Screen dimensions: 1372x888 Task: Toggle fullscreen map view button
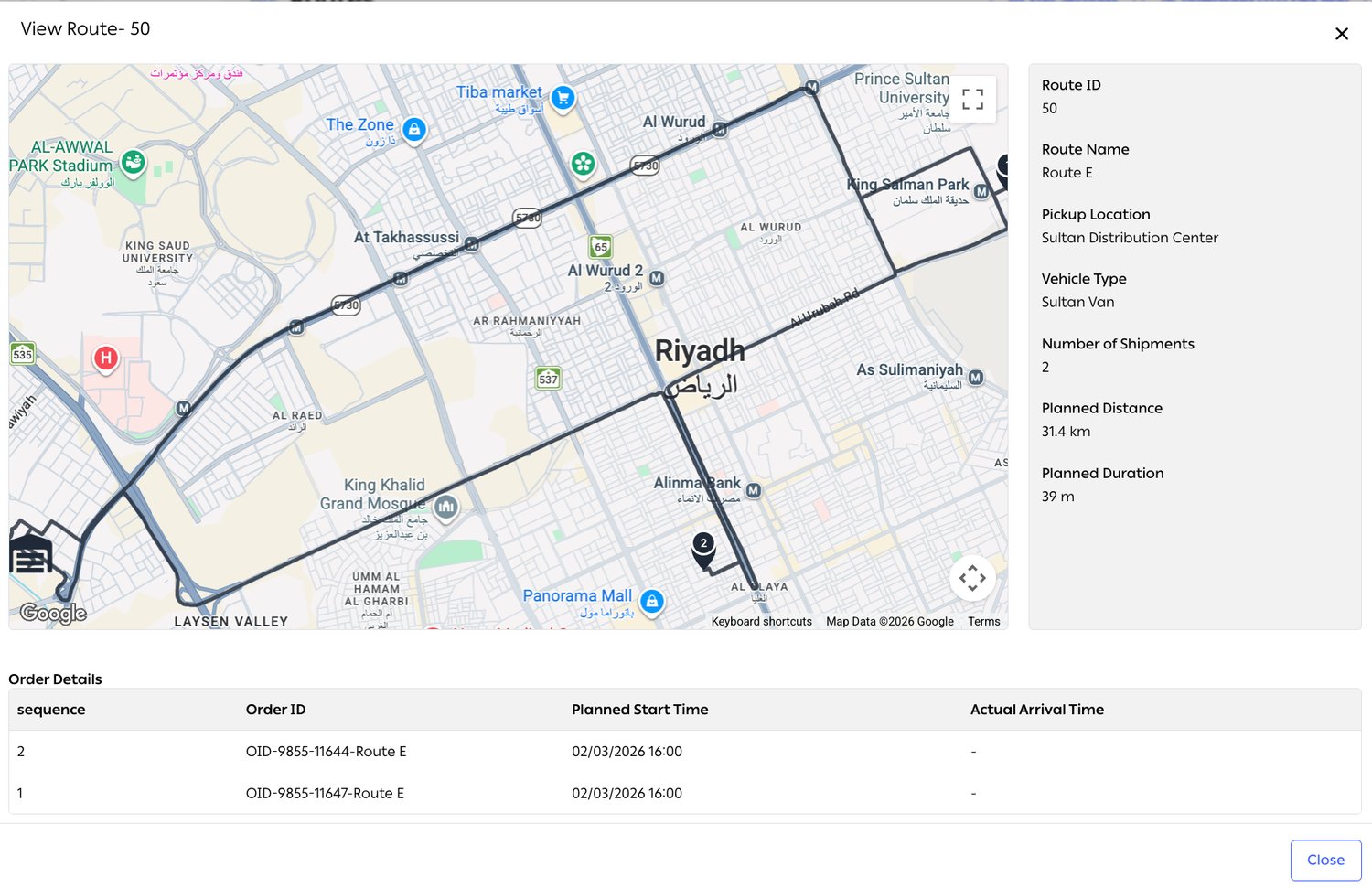coord(972,99)
